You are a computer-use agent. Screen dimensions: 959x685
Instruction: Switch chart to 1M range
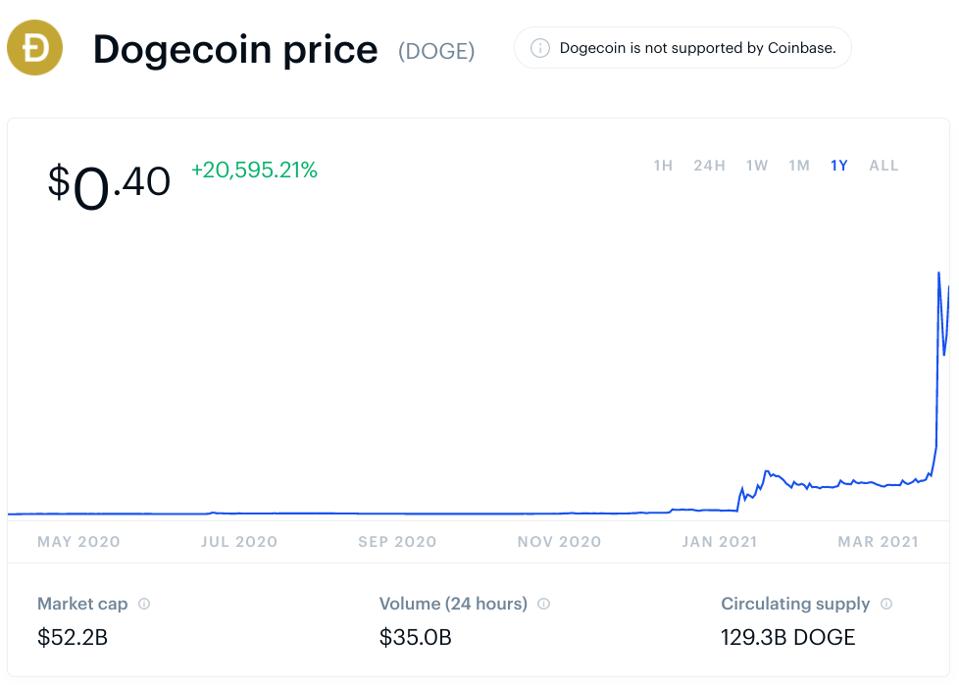pos(799,166)
